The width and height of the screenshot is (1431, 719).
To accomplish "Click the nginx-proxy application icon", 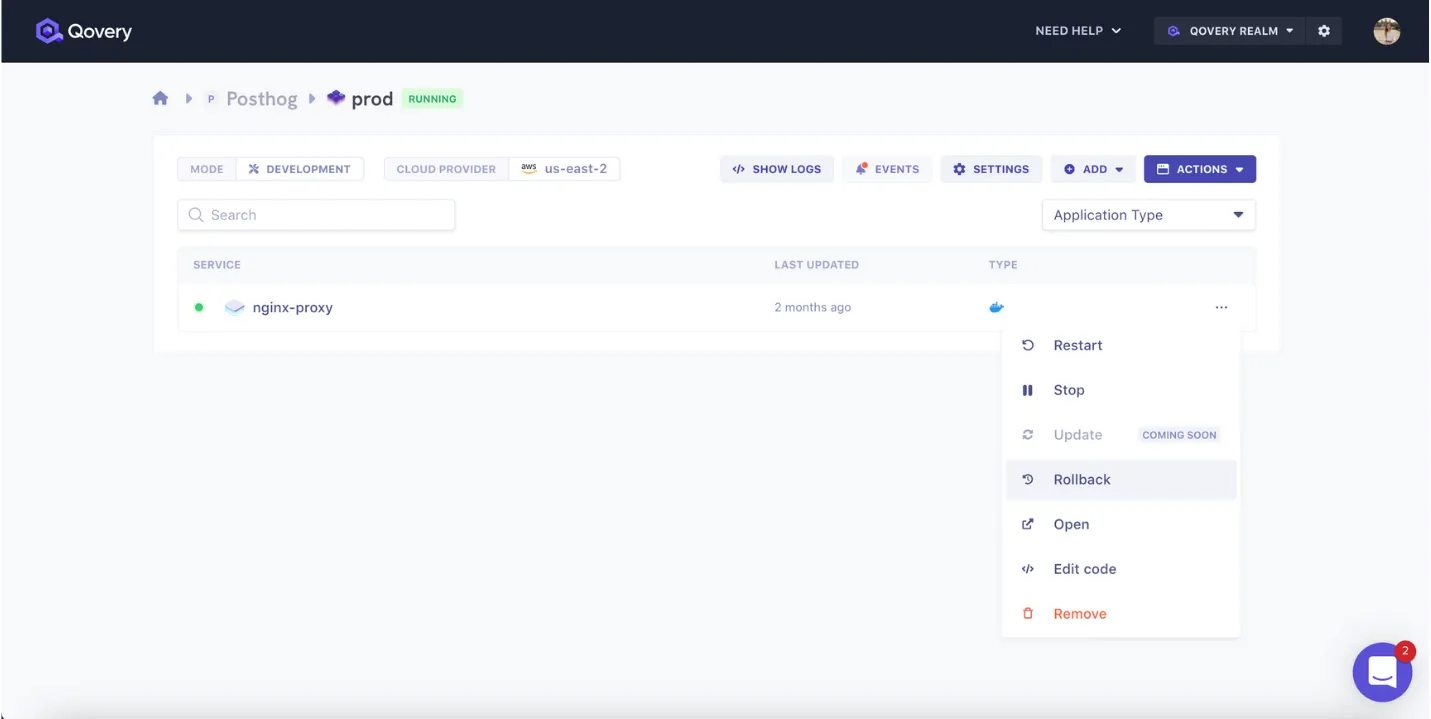I will pos(235,307).
